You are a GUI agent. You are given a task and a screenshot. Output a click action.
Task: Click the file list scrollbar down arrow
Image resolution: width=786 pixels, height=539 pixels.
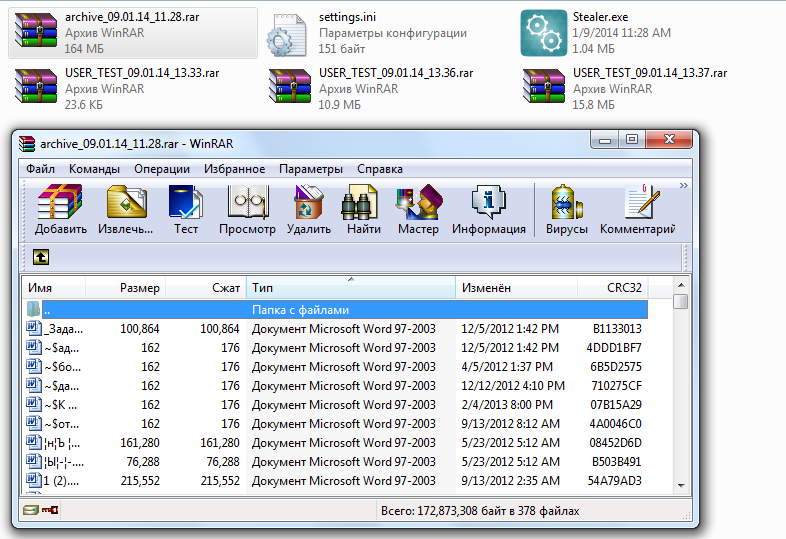(681, 485)
